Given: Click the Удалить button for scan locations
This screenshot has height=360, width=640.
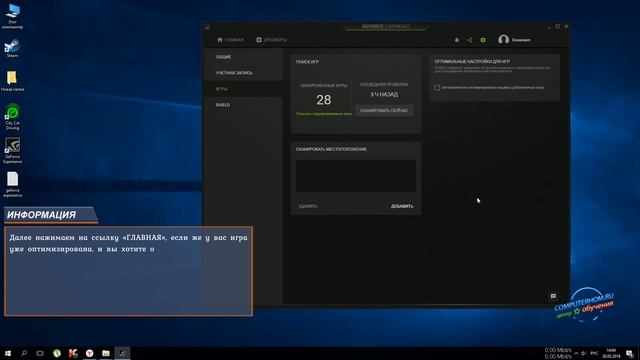Looking at the screenshot, I should [308, 206].
